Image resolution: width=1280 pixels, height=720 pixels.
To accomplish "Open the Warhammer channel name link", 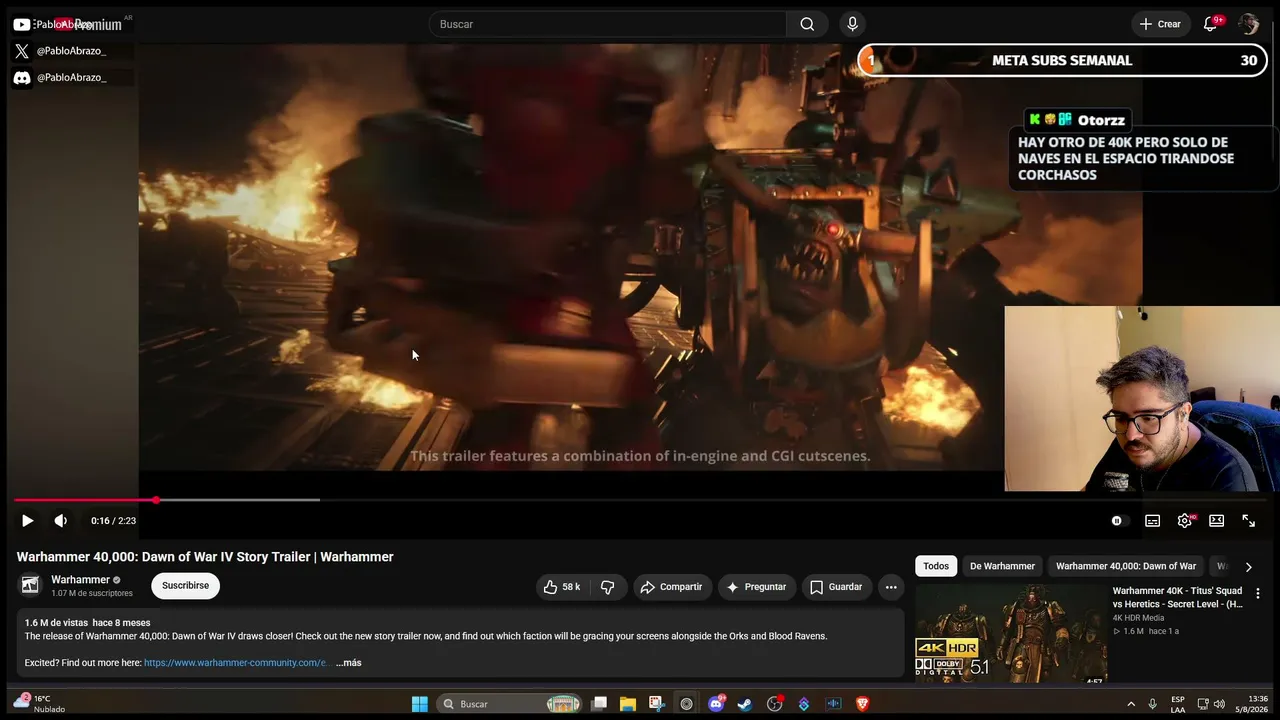I will pyautogui.click(x=81, y=580).
